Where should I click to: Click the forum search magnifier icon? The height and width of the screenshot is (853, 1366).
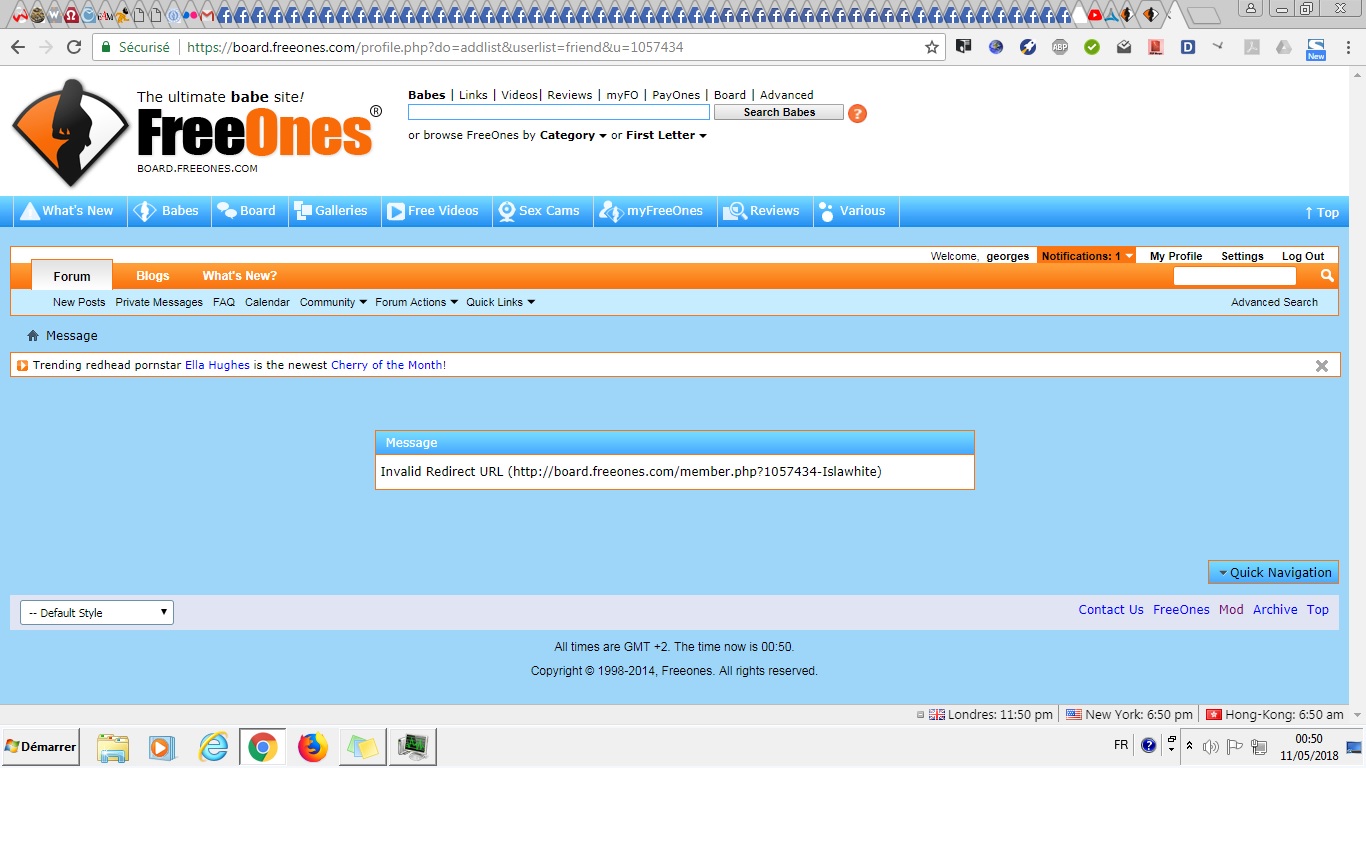[1327, 276]
